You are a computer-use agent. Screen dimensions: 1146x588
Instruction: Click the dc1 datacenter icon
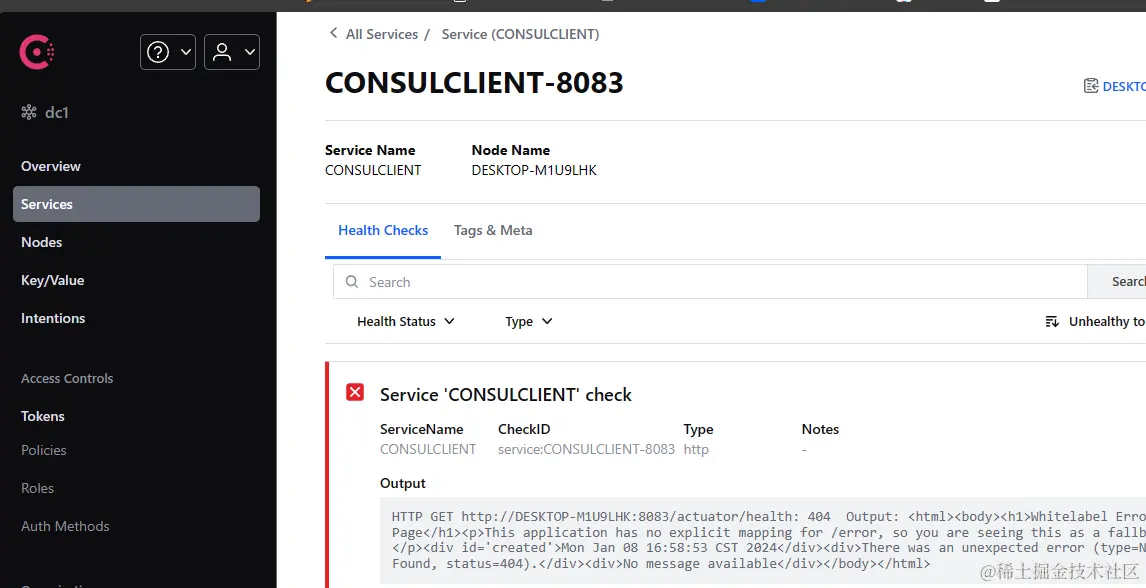[29, 112]
